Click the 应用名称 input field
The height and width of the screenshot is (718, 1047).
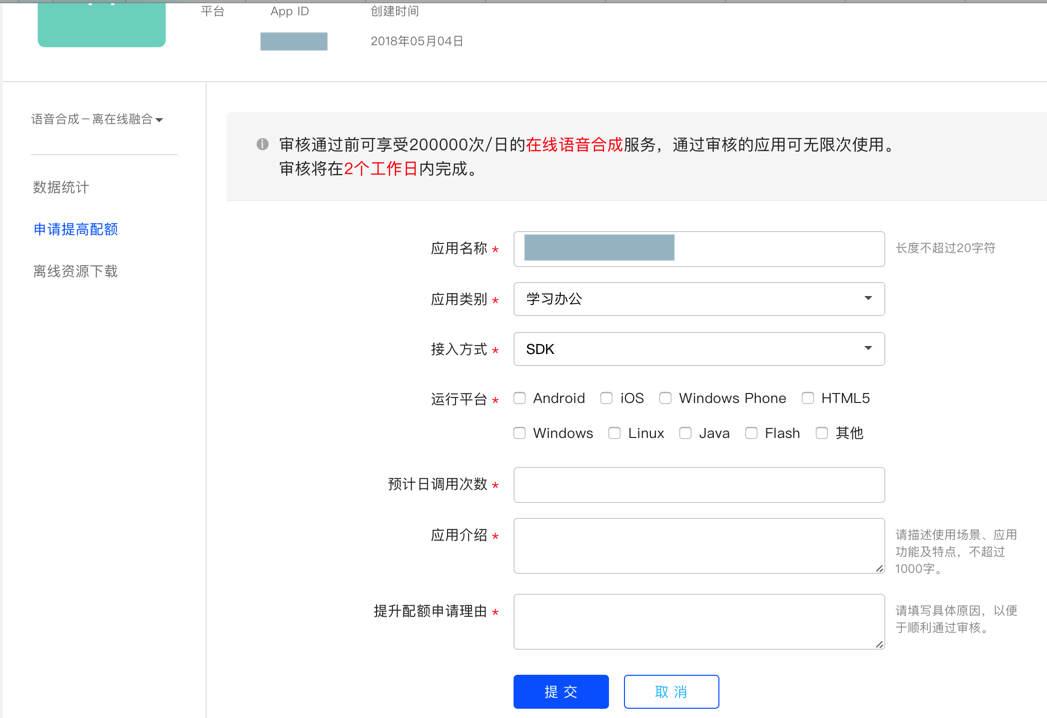click(699, 248)
